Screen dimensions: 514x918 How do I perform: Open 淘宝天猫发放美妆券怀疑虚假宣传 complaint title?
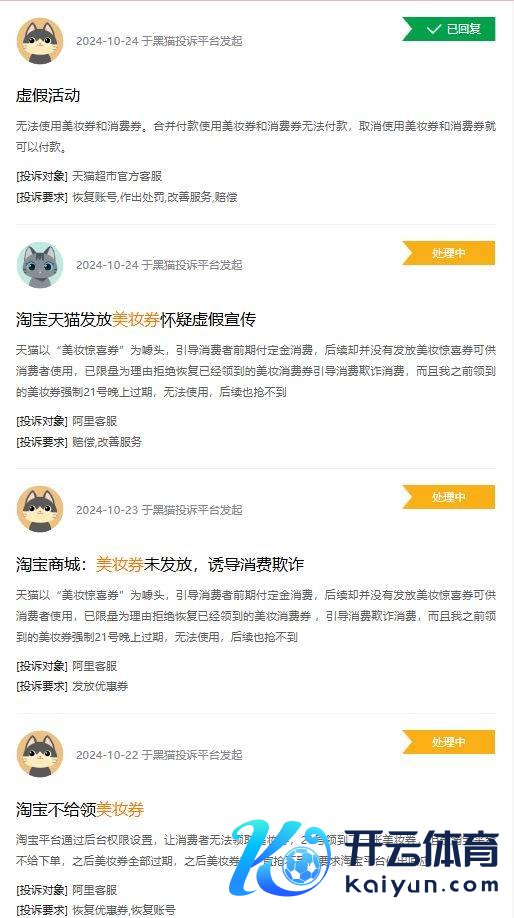pyautogui.click(x=136, y=320)
